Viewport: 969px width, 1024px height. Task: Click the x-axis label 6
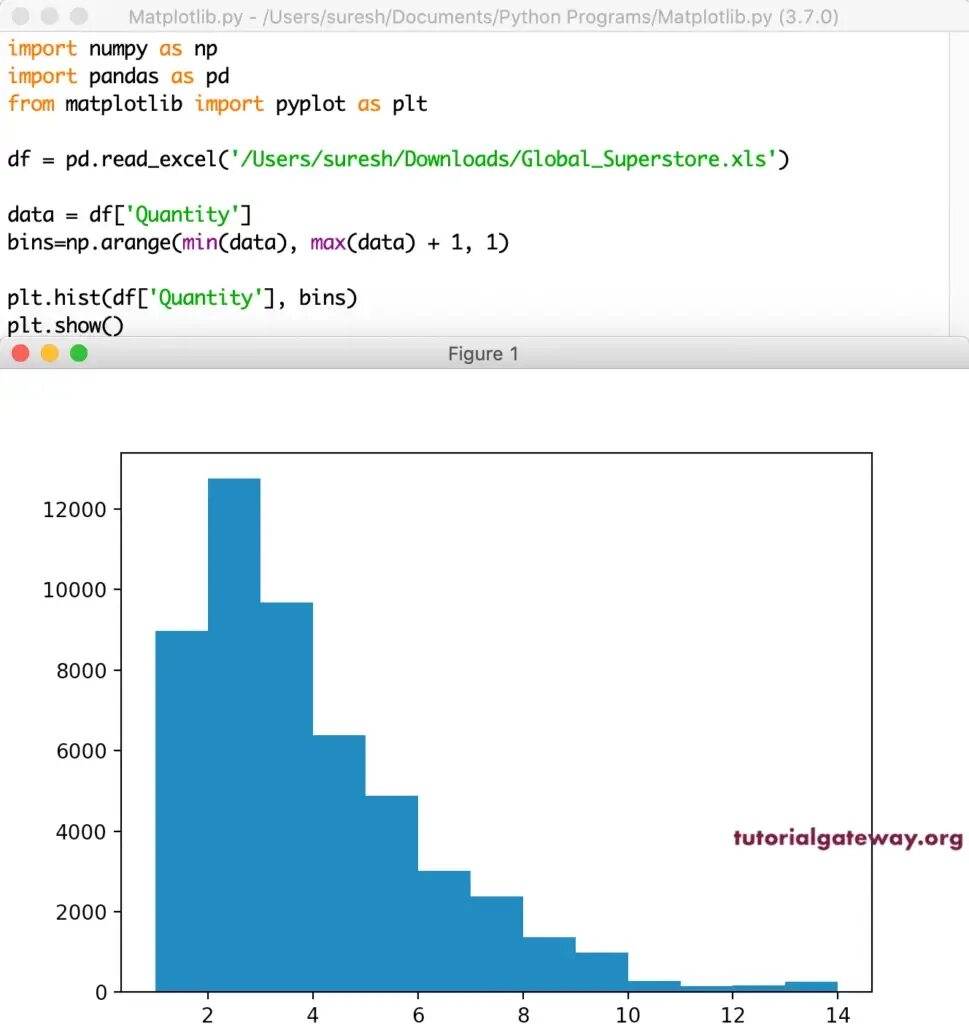[x=419, y=1014]
